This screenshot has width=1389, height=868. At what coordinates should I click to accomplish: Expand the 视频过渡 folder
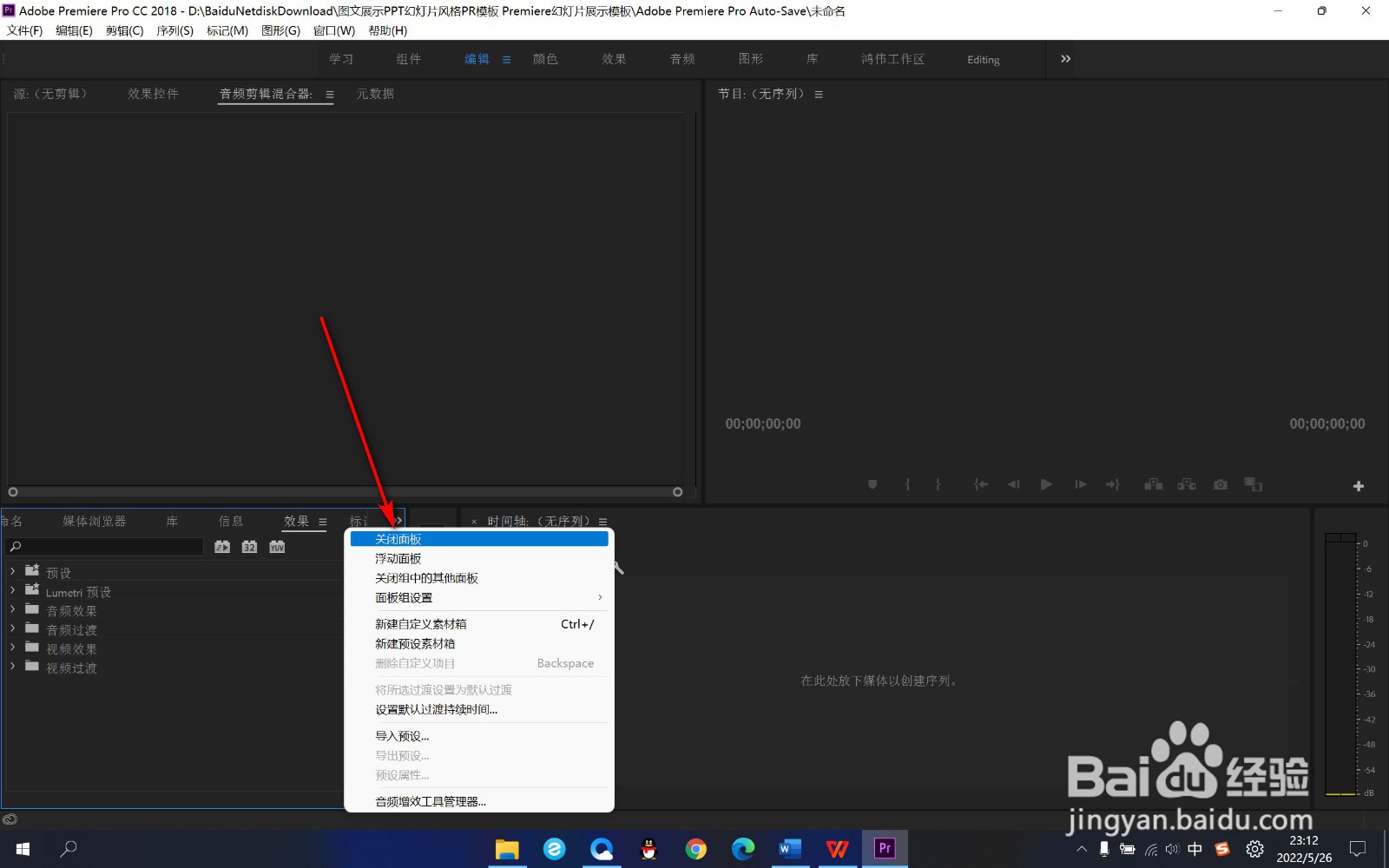coord(12,666)
